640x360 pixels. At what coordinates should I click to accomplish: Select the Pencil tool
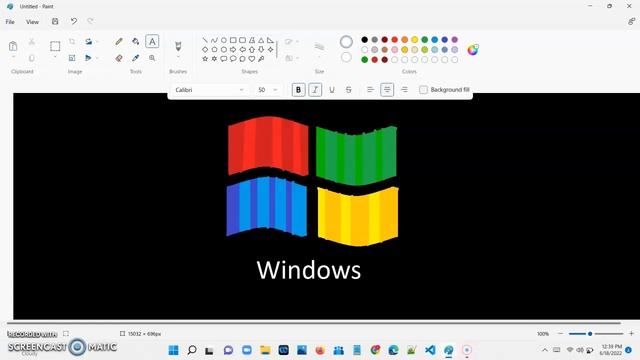pyautogui.click(x=119, y=41)
